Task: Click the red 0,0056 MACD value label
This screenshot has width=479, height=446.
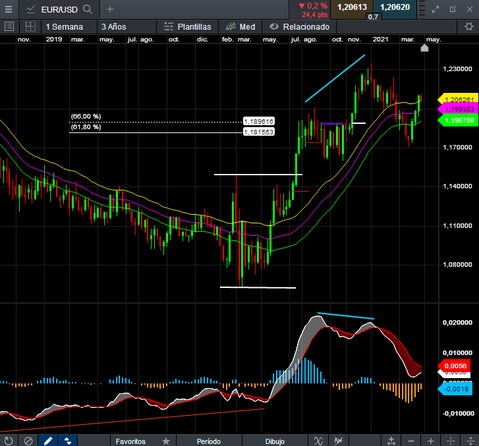Action: pyautogui.click(x=454, y=366)
